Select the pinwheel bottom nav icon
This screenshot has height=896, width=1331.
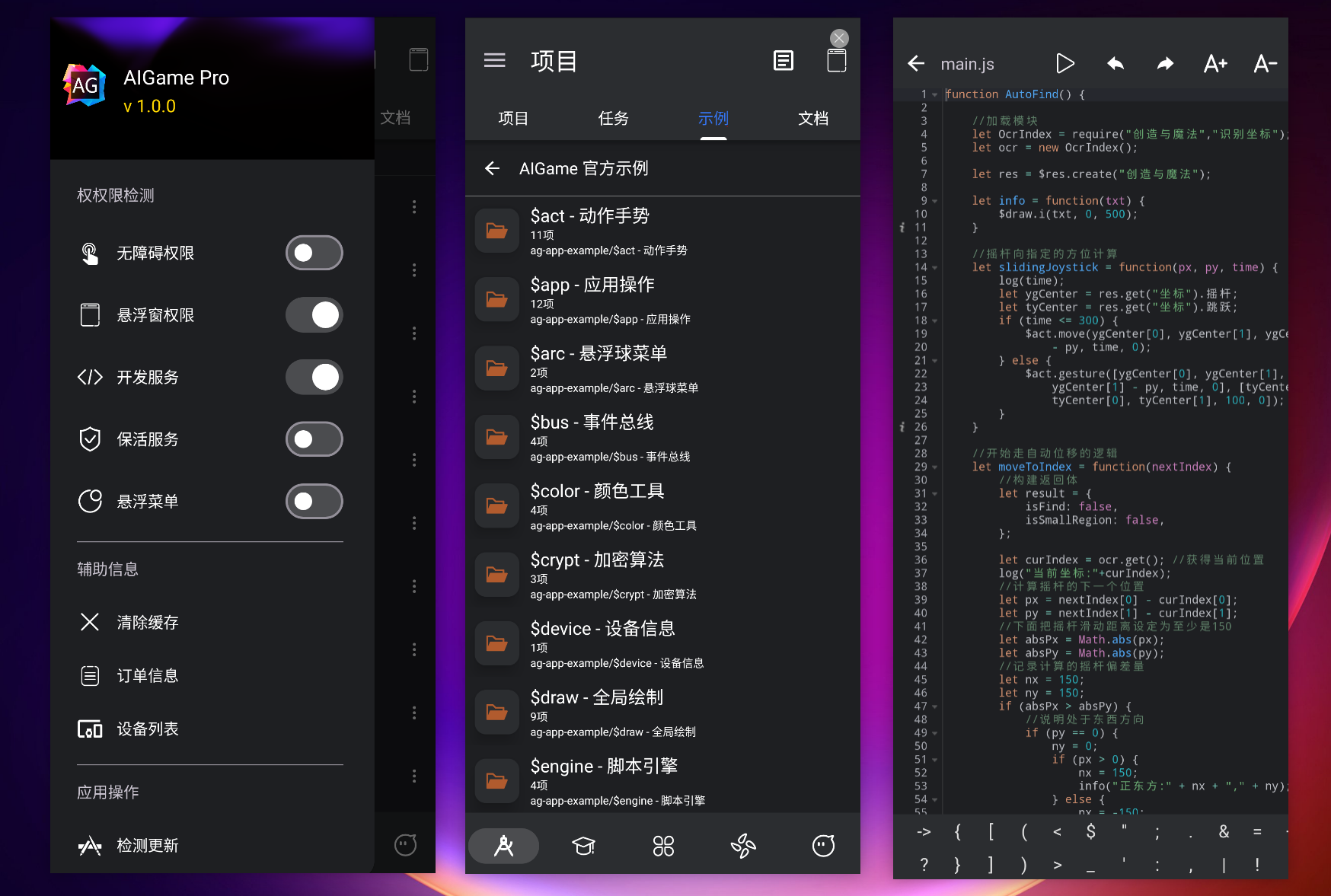pyautogui.click(x=743, y=846)
